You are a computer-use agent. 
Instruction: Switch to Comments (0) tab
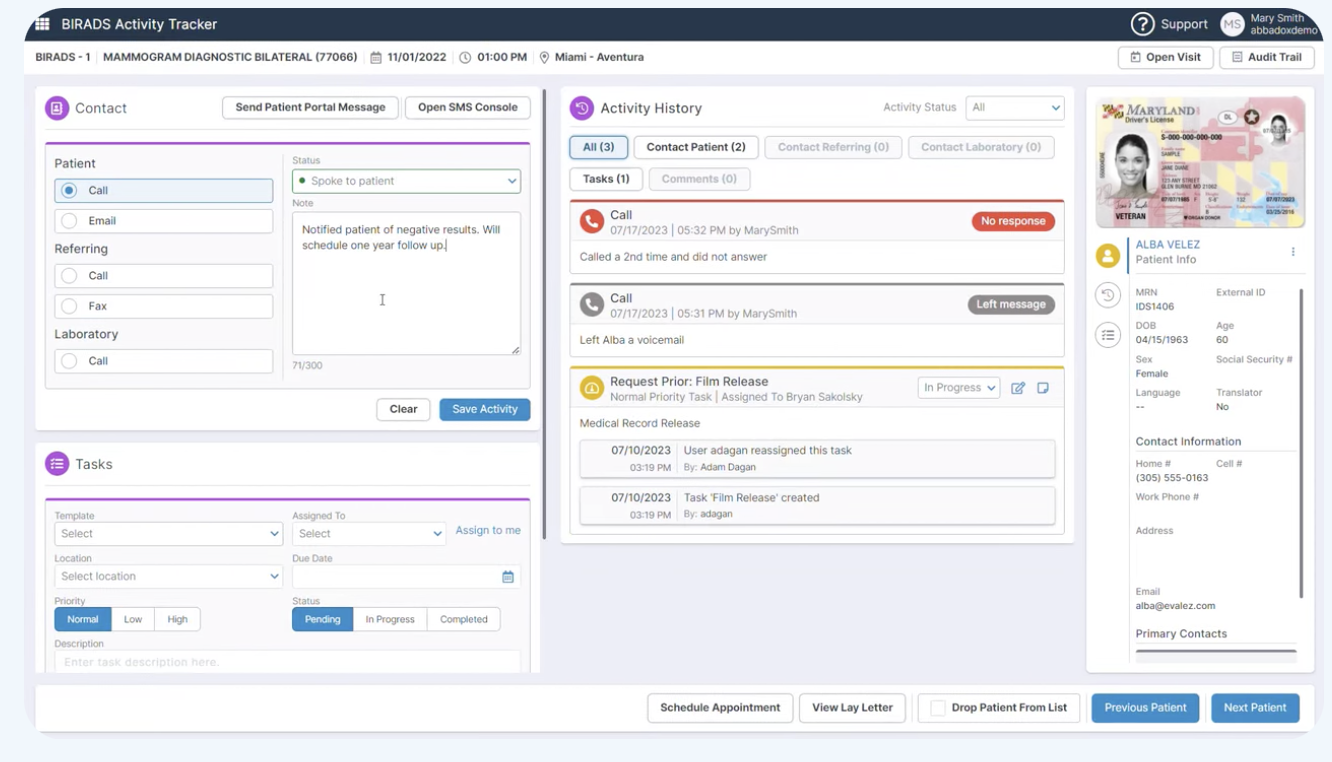click(699, 179)
